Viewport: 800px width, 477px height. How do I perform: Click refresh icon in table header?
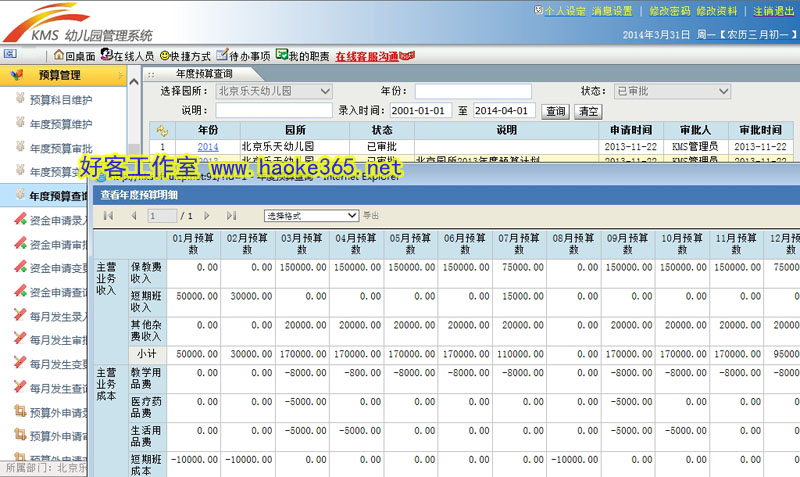point(162,131)
